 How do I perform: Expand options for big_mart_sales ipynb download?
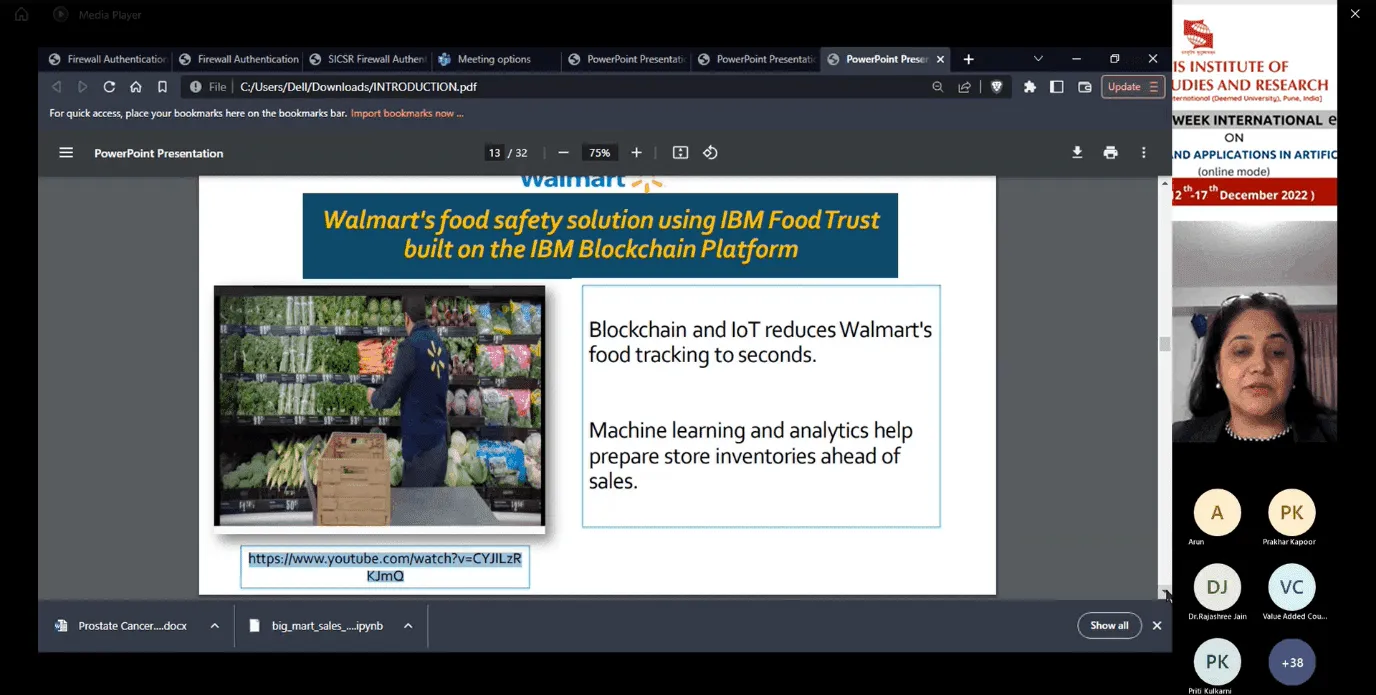(408, 626)
